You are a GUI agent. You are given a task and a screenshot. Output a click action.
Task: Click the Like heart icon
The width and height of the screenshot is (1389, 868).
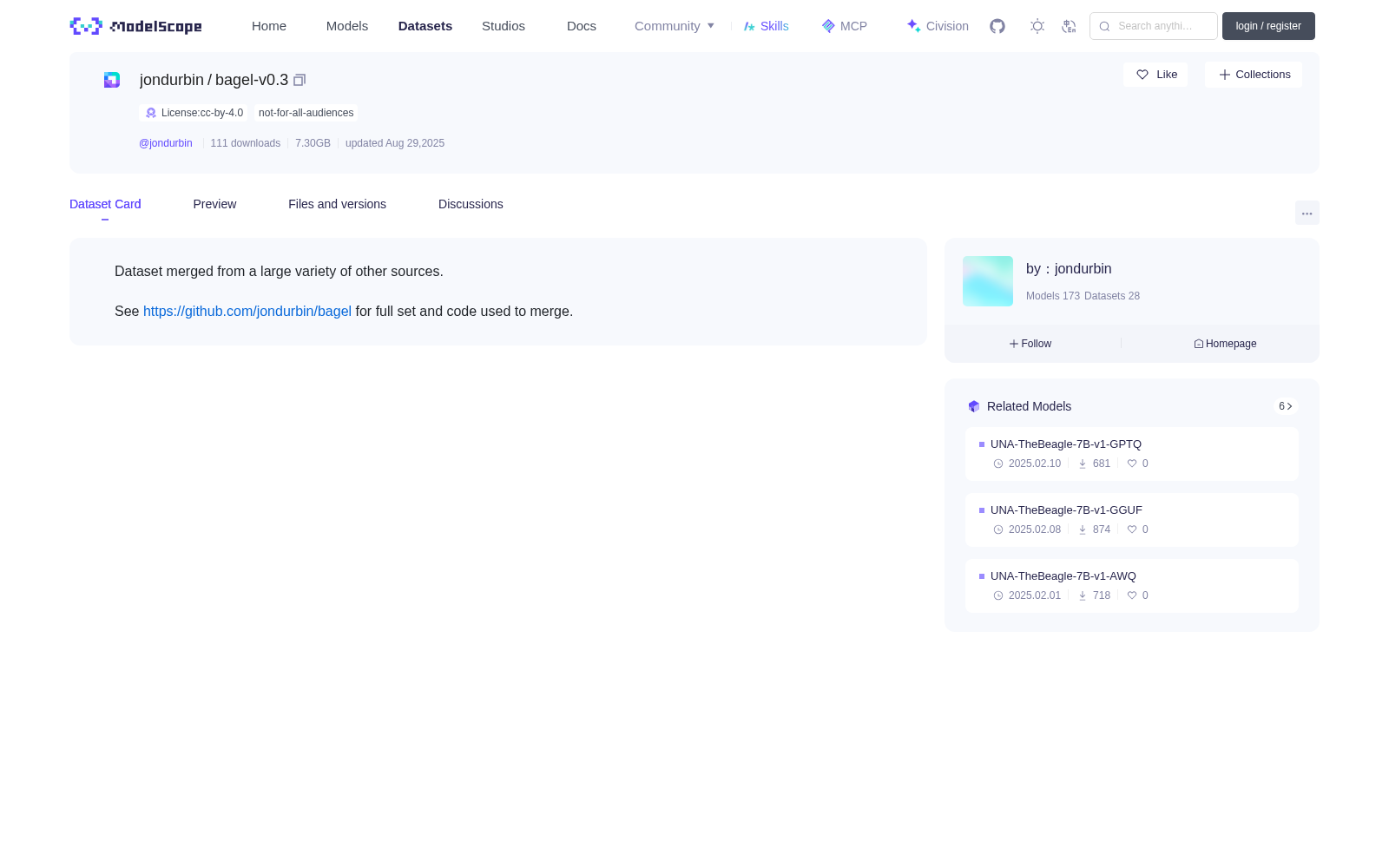(x=1142, y=75)
